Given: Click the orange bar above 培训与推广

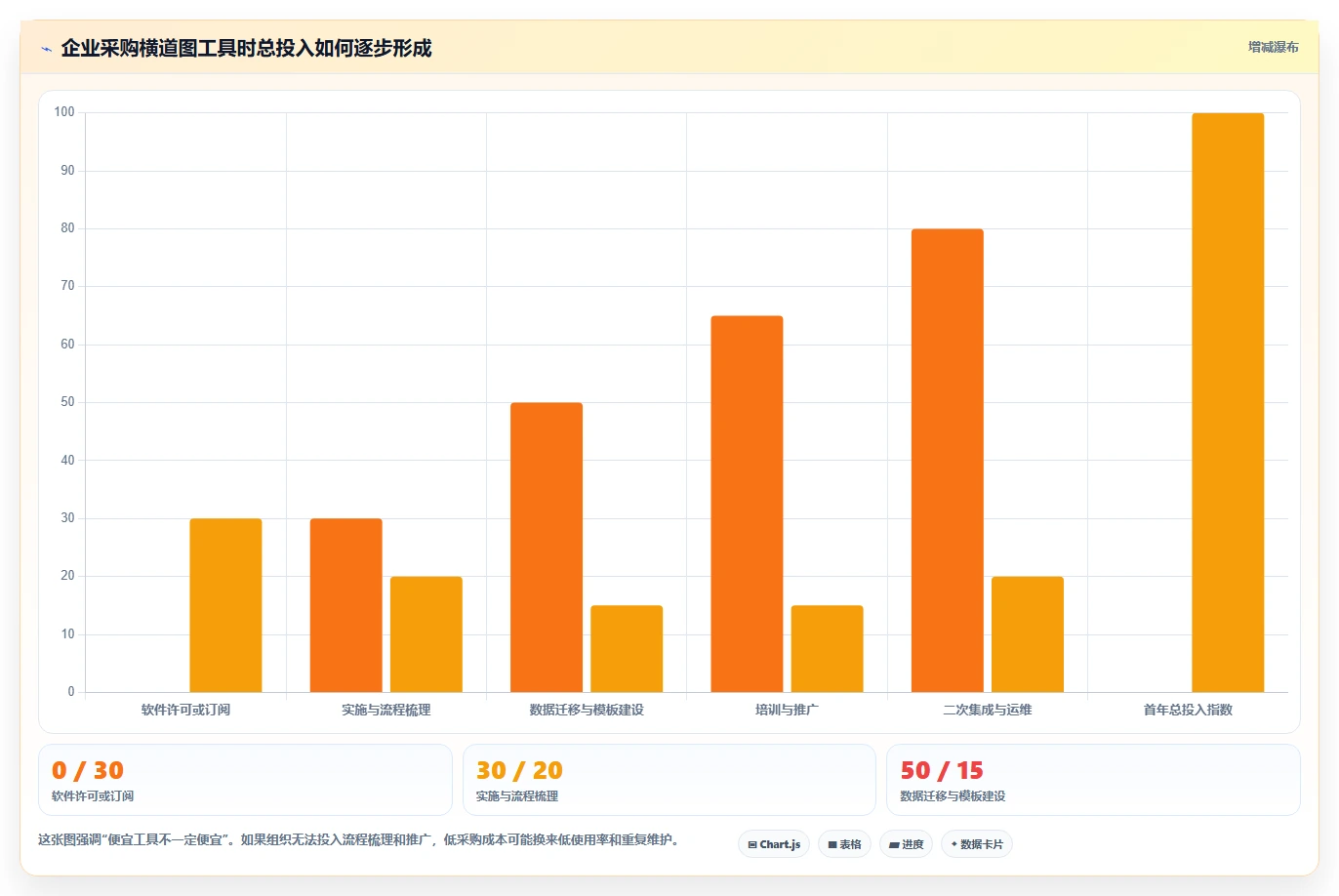Looking at the screenshot, I should [x=747, y=504].
